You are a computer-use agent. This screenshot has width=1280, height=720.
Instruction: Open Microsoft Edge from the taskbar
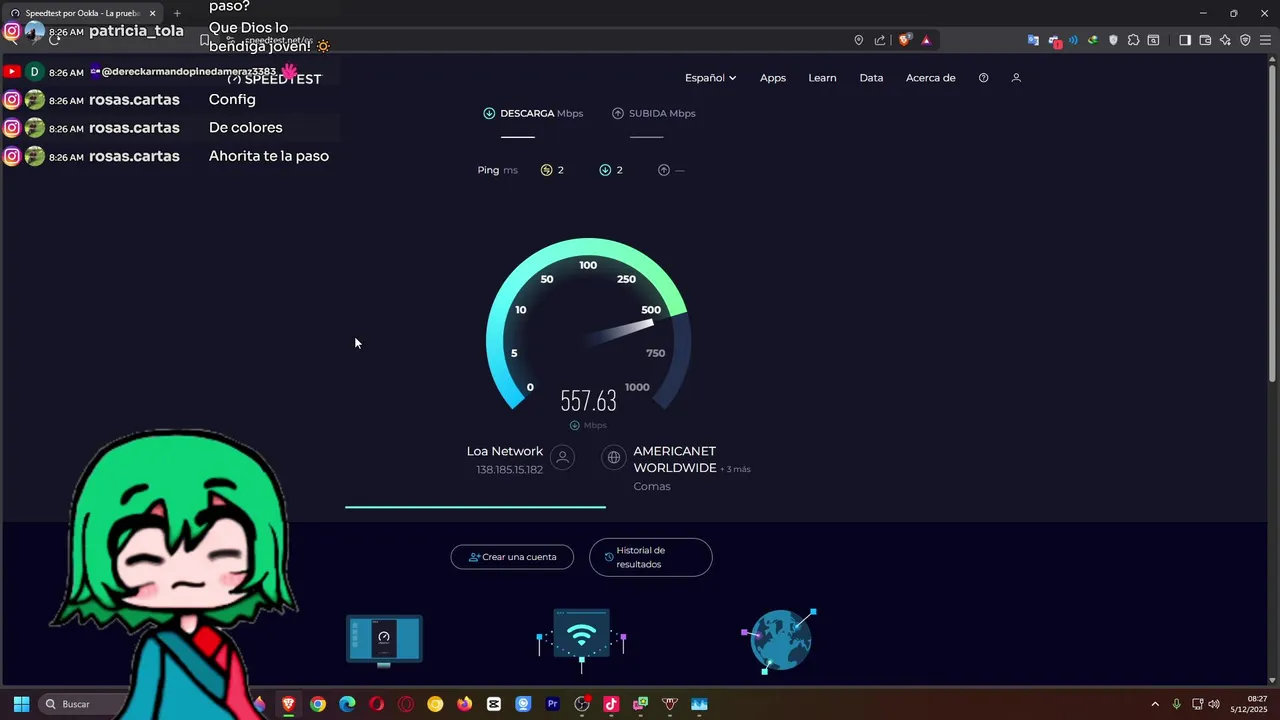(347, 704)
